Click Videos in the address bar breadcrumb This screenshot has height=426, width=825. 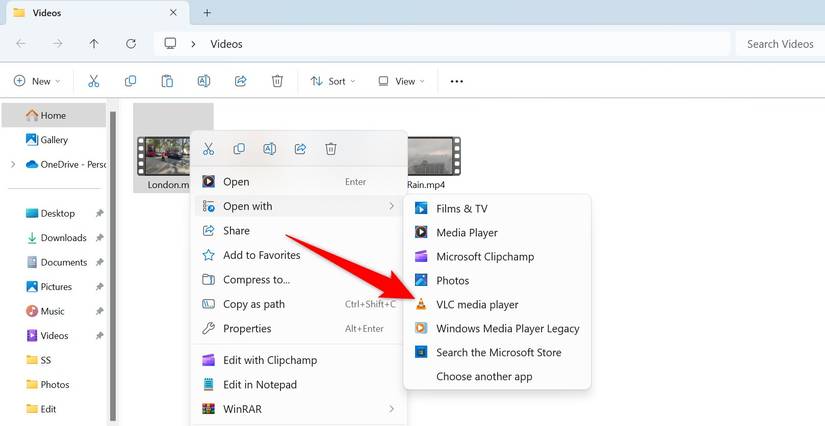tap(226, 44)
